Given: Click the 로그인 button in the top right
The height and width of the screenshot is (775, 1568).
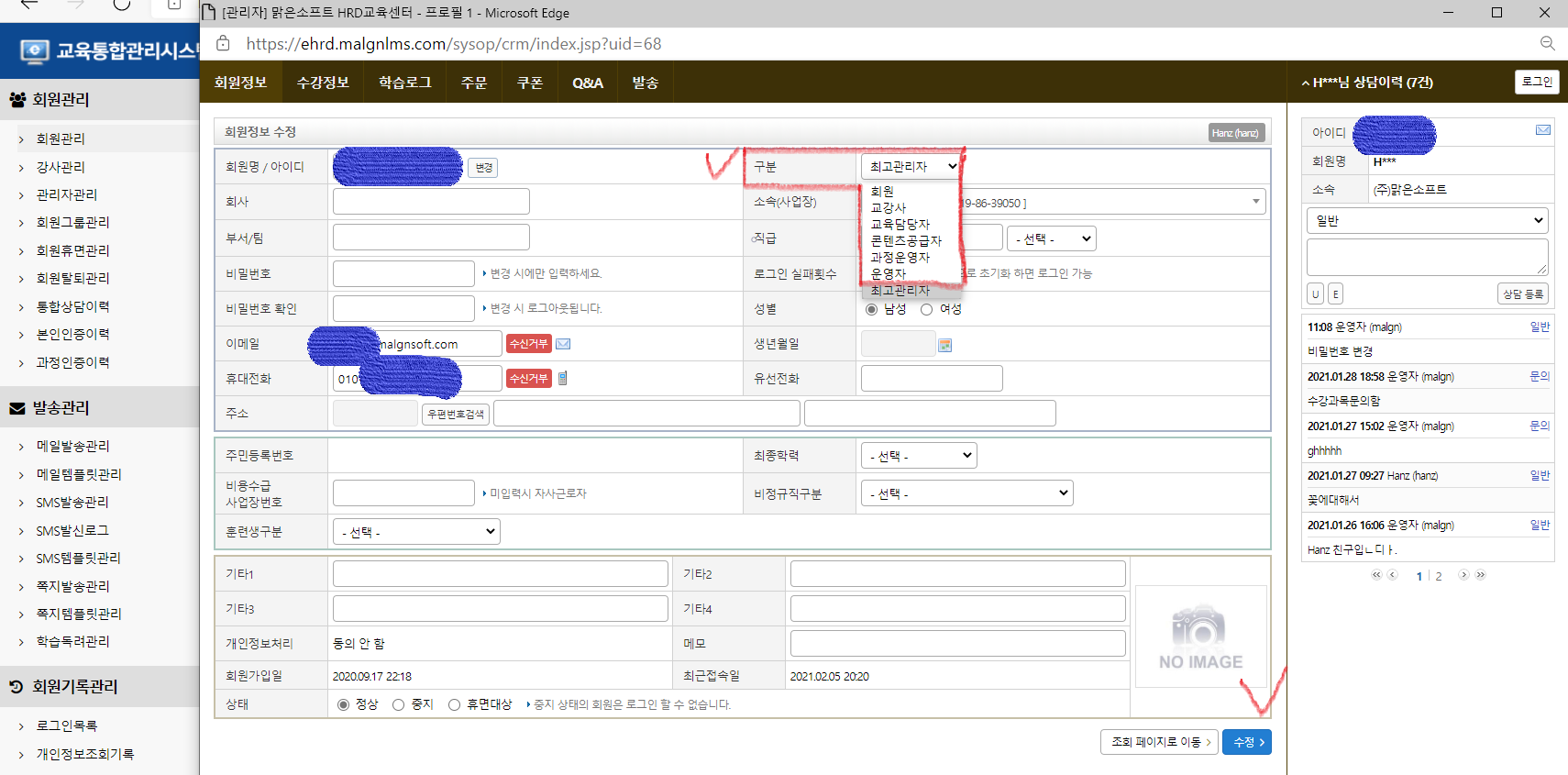Looking at the screenshot, I should click(1537, 82).
